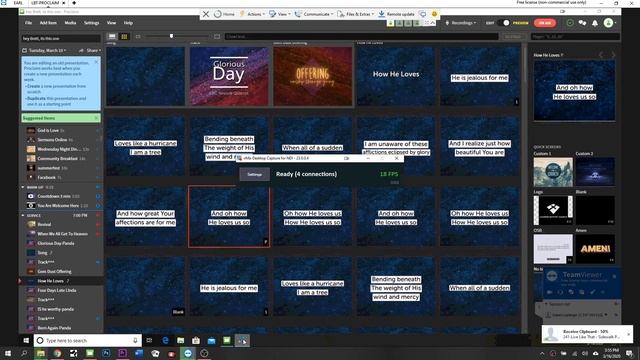Open the Tuesday, March 10 date dropdown
The height and width of the screenshot is (360, 640).
(45, 50)
